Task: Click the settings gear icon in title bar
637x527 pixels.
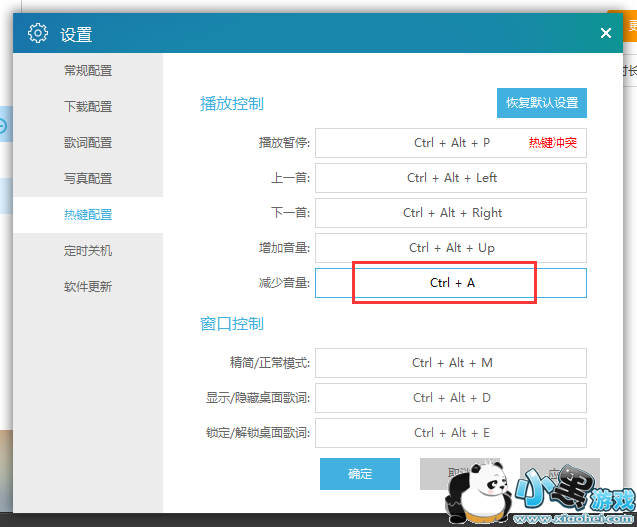Action: point(38,33)
